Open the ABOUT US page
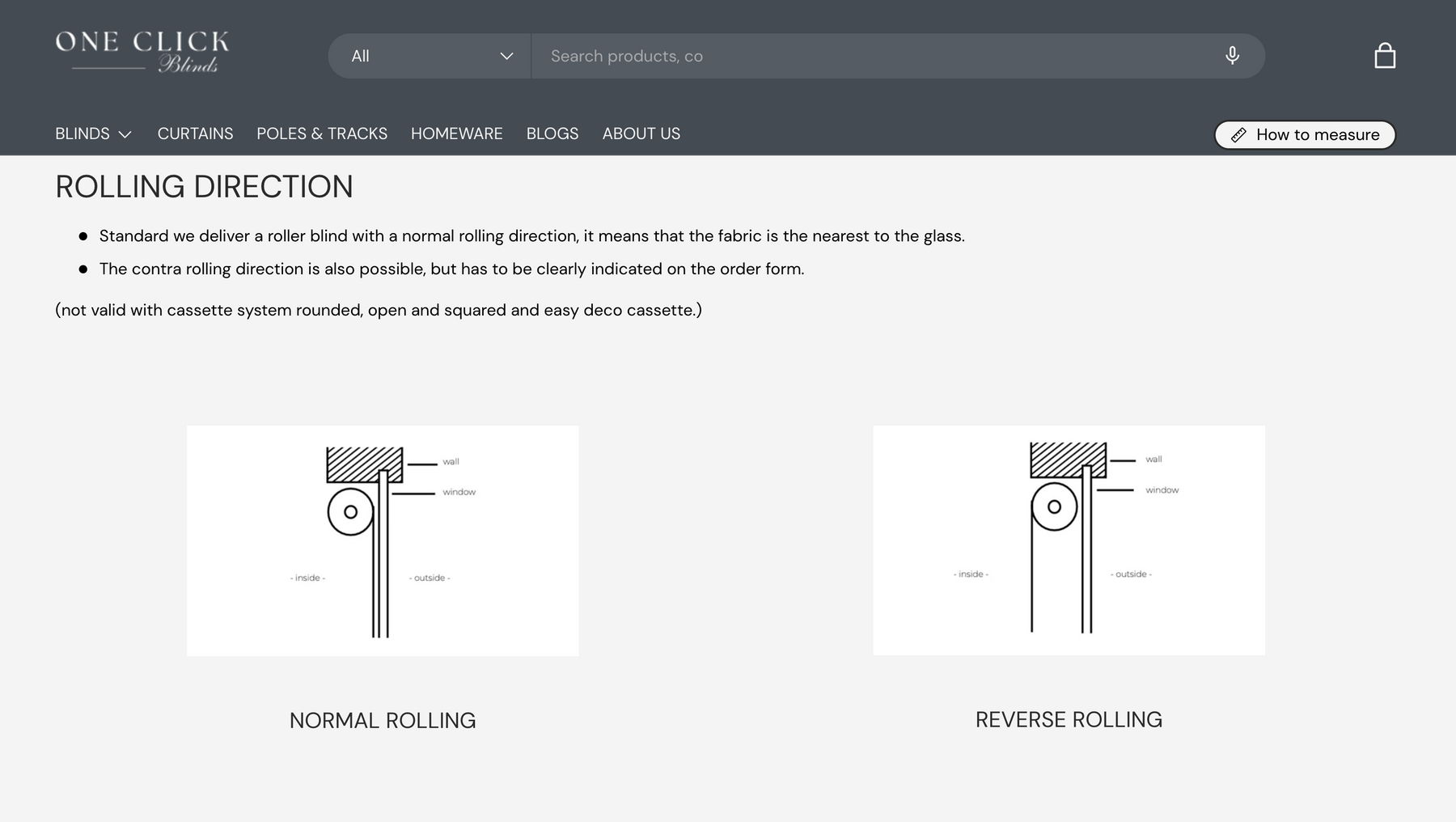Screen dimensions: 1456x822 tap(641, 133)
